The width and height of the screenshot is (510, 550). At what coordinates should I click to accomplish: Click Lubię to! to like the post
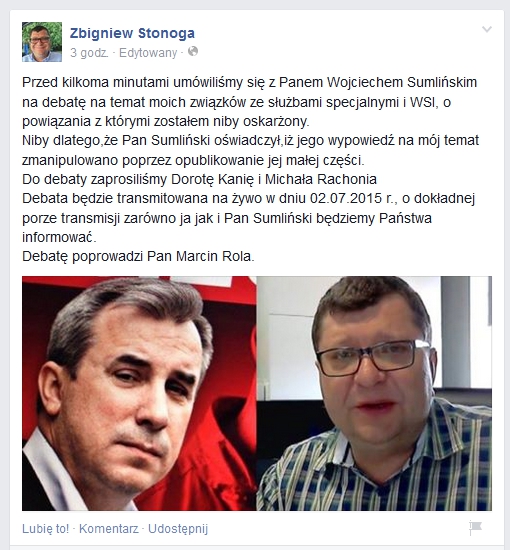click(x=46, y=528)
